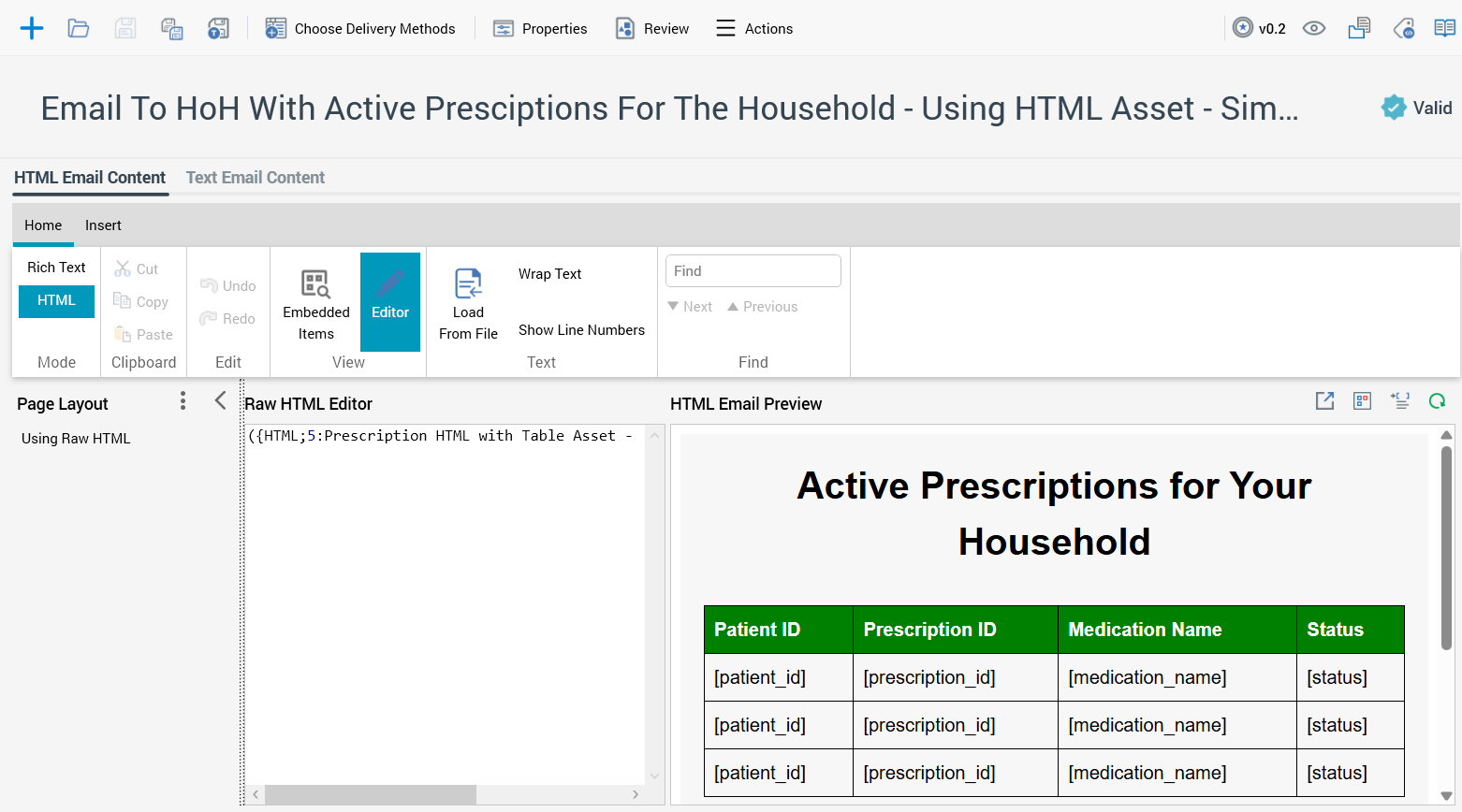Image resolution: width=1462 pixels, height=812 pixels.
Task: Open the Insert ribbon tab
Action: [x=103, y=225]
